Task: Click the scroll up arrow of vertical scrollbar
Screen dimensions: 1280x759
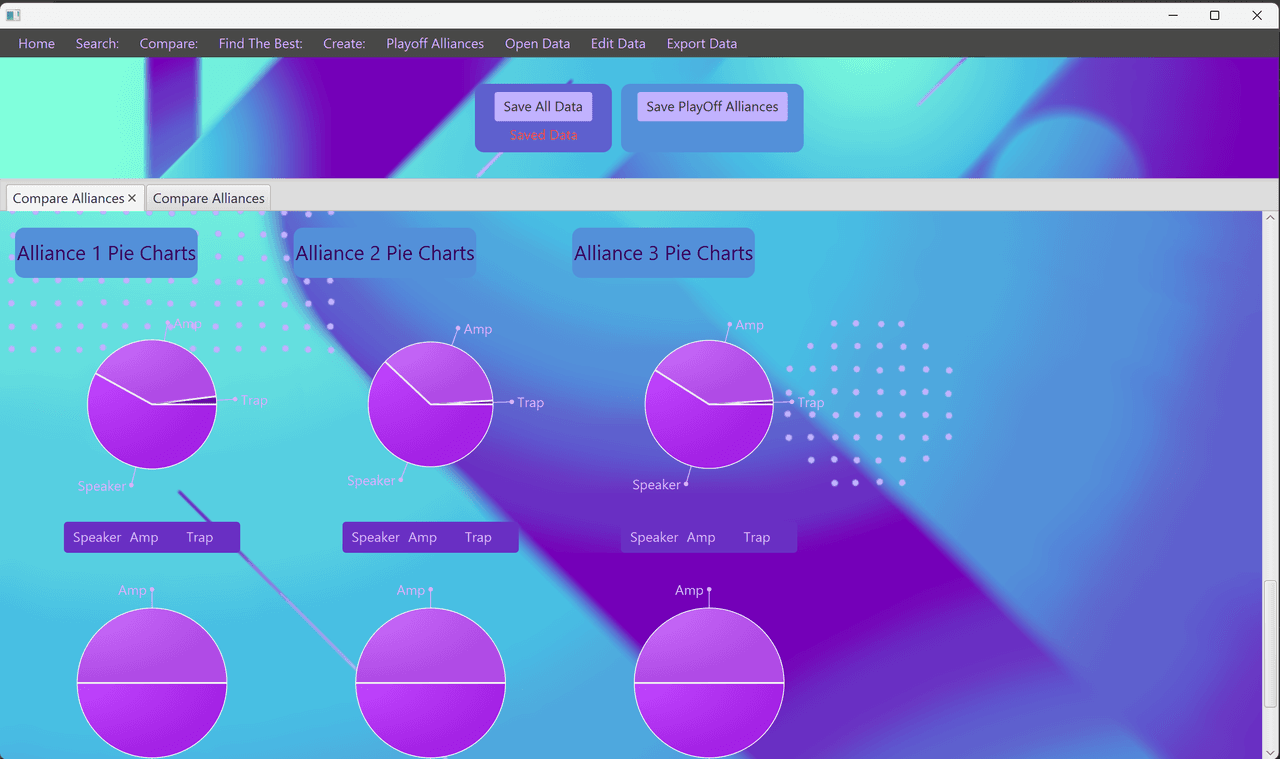Action: pyautogui.click(x=1271, y=217)
